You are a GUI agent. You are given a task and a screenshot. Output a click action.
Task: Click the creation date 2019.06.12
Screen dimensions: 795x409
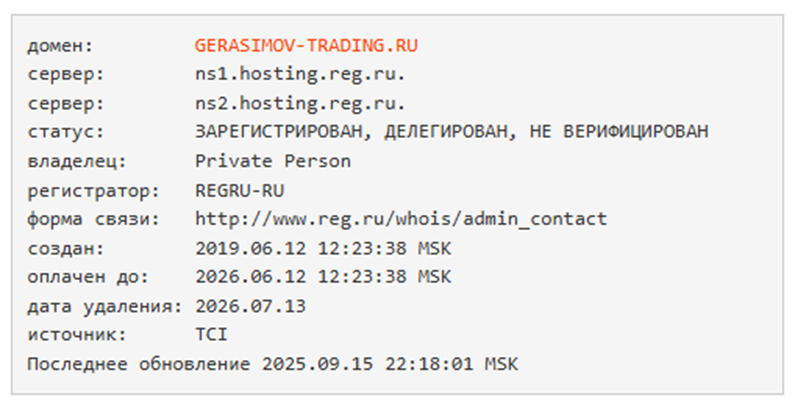click(x=238, y=248)
